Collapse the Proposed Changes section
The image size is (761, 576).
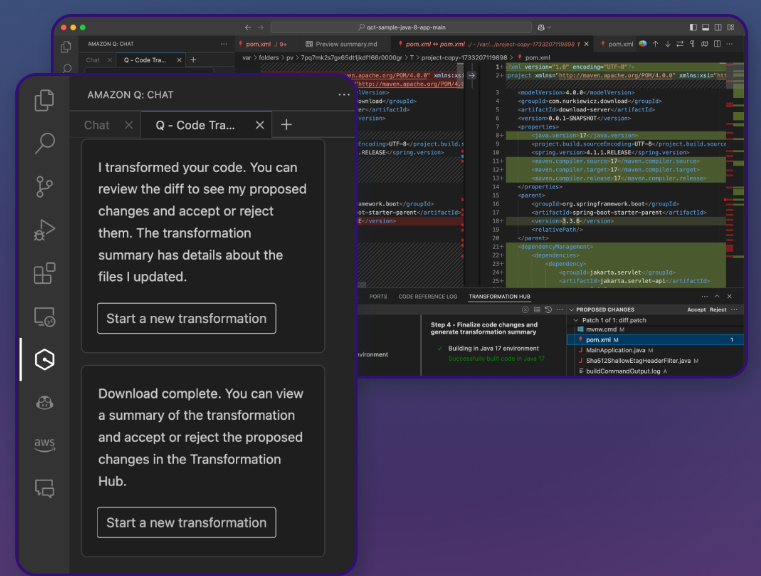[x=571, y=309]
